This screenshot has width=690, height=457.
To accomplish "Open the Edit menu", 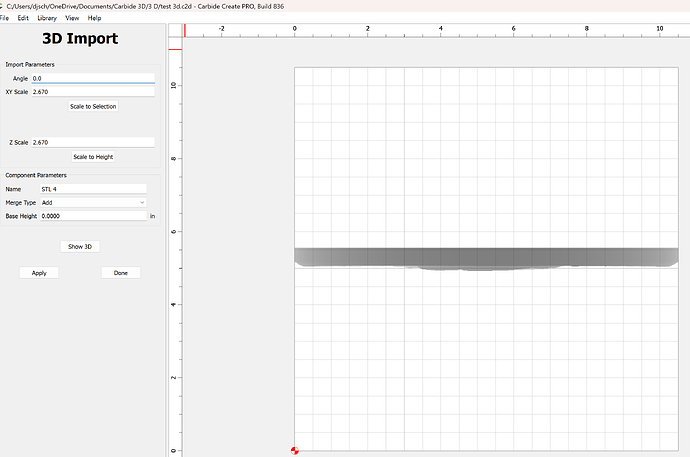I will point(23,18).
